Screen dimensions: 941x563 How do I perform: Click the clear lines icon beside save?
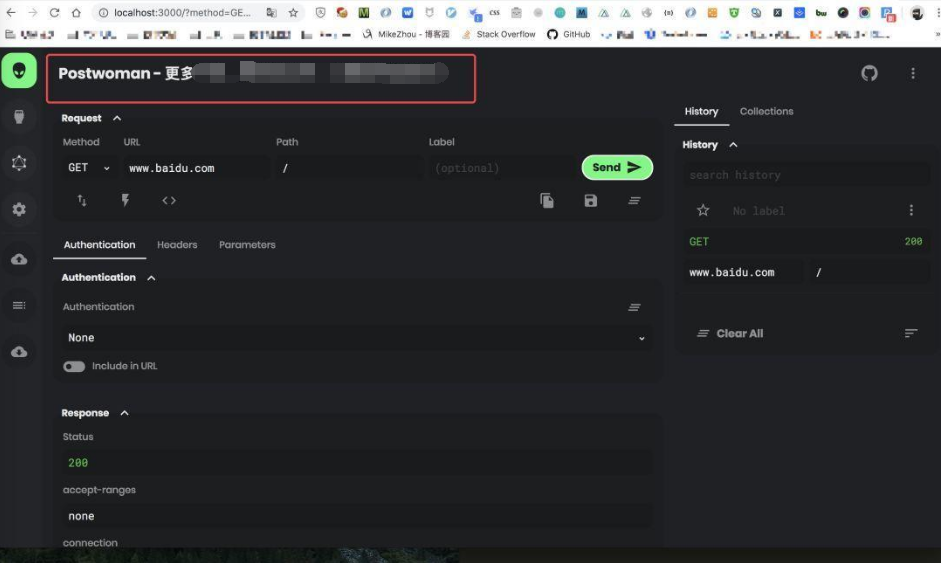[634, 200]
